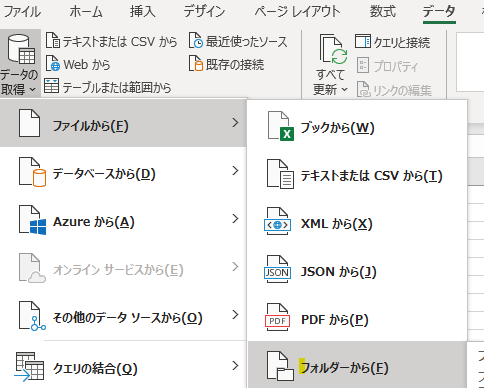Image resolution: width=484 pixels, height=388 pixels.
Task: Open すべて更新 dropdown arrow
Action: click(x=345, y=90)
